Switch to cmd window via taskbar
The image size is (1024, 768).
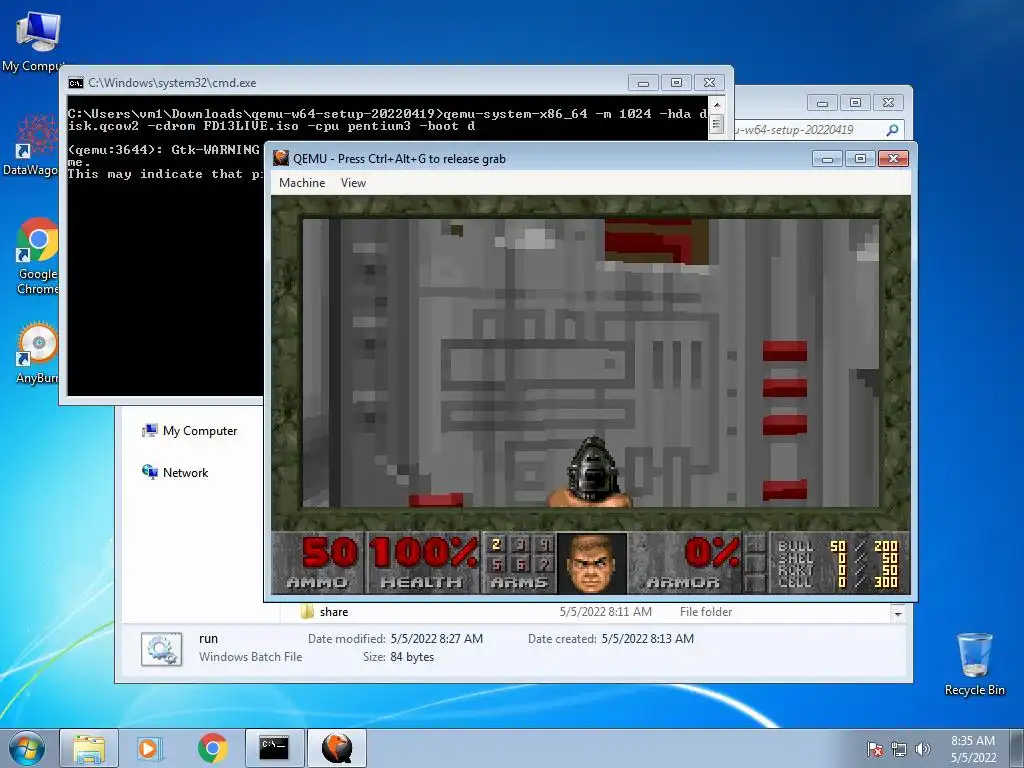coord(274,748)
